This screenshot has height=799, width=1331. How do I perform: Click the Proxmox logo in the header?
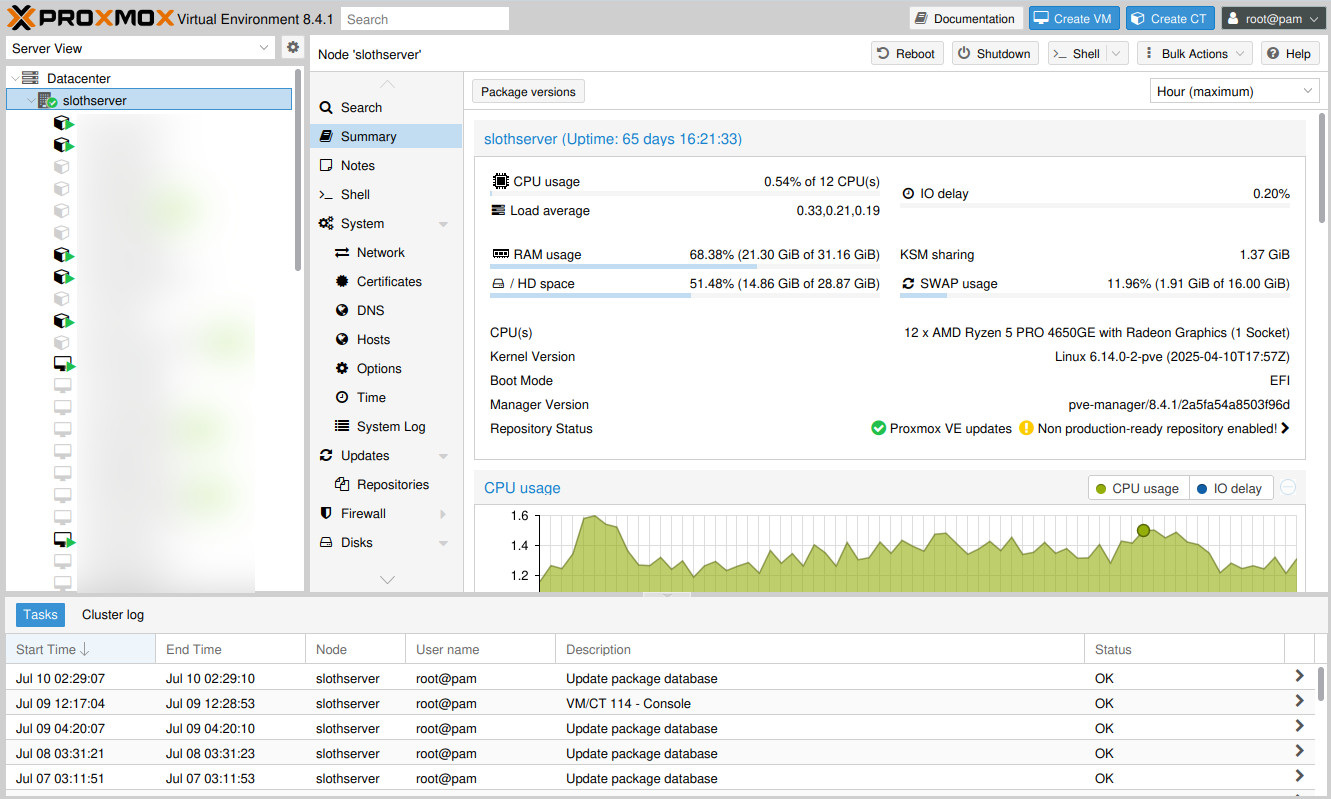point(91,18)
